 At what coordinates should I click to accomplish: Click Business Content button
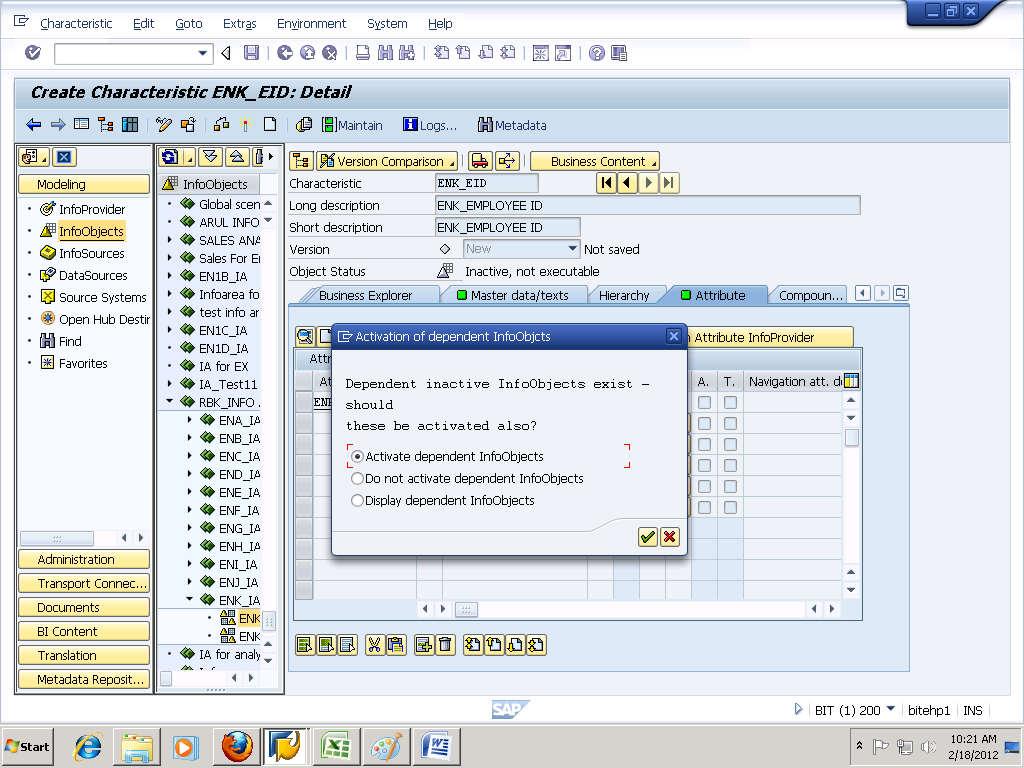595,161
